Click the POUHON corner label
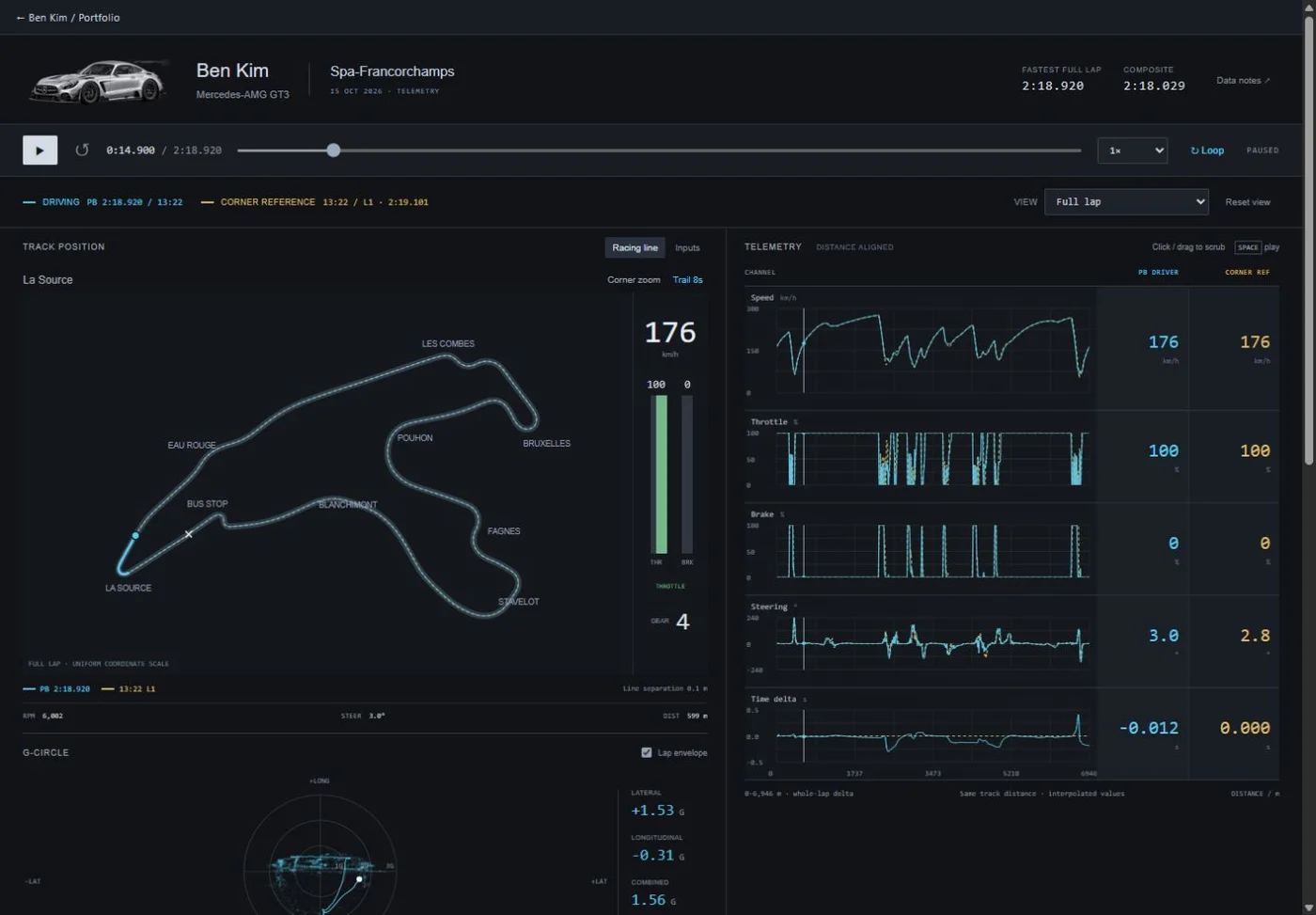Viewport: 1316px width, 915px height. [x=415, y=438]
